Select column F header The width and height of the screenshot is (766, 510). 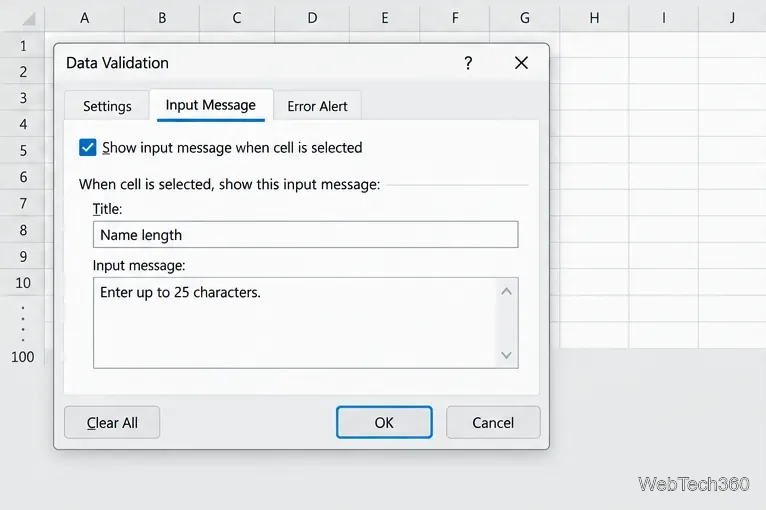pyautogui.click(x=455, y=18)
